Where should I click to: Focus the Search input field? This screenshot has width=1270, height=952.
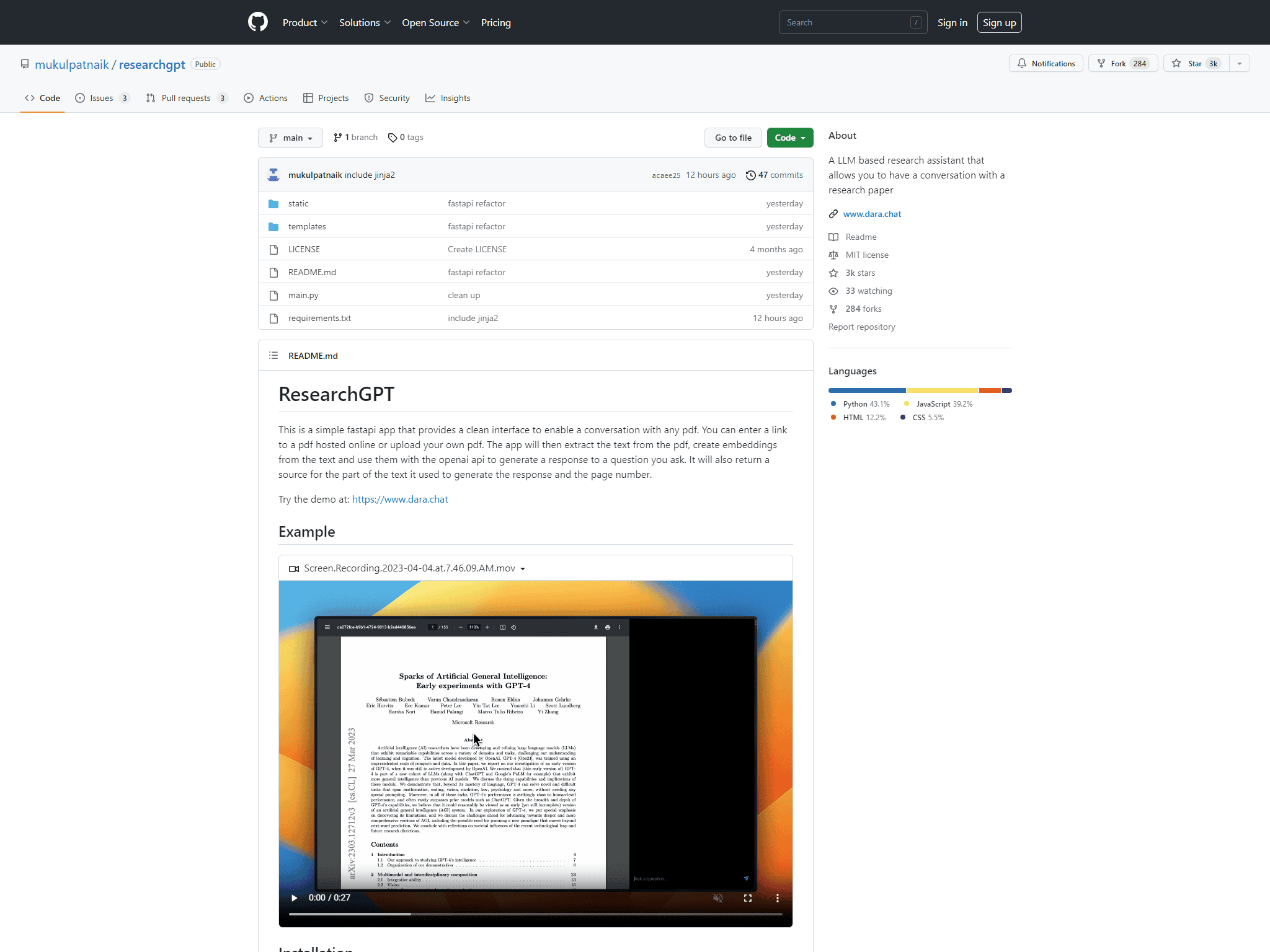tap(853, 22)
